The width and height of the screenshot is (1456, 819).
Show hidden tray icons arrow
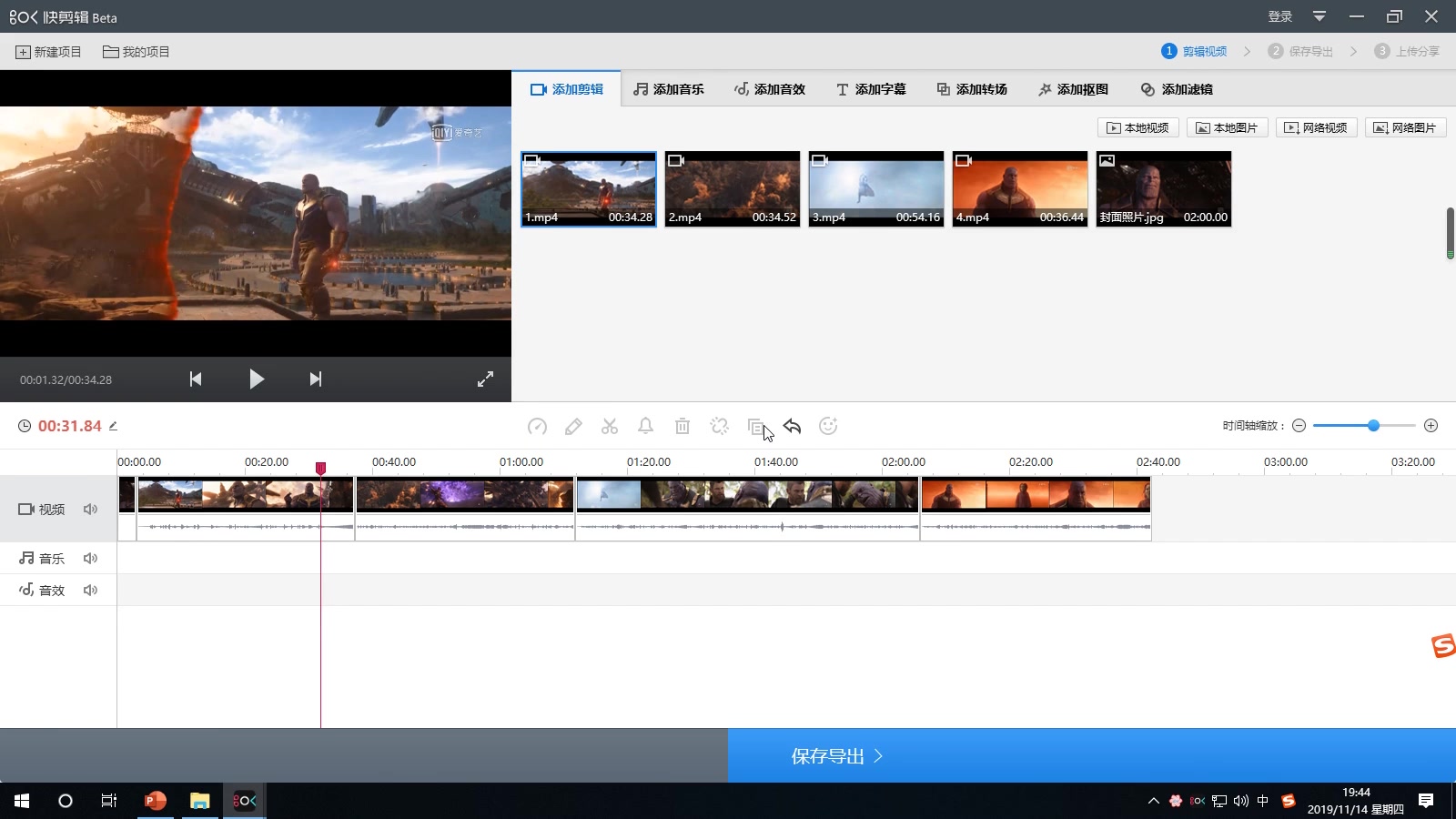click(1154, 801)
